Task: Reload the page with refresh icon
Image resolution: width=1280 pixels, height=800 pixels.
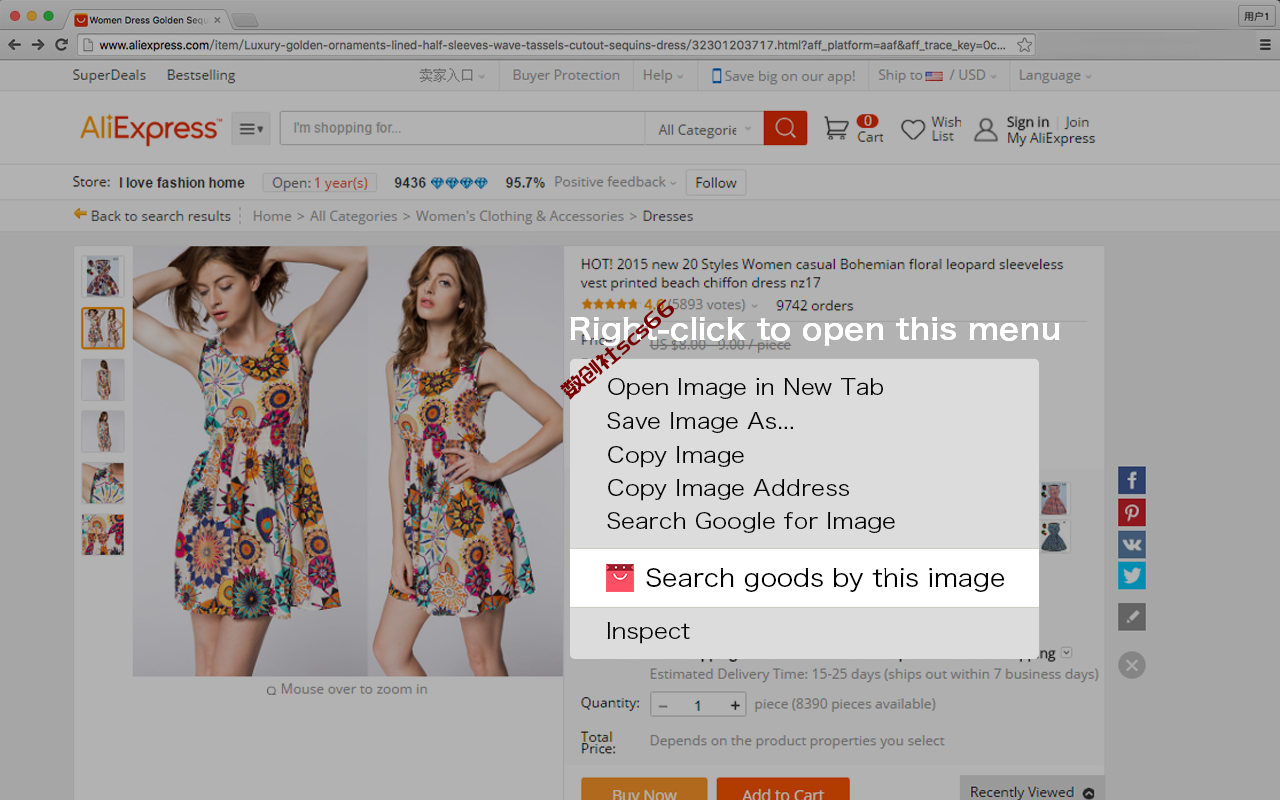Action: pos(61,45)
